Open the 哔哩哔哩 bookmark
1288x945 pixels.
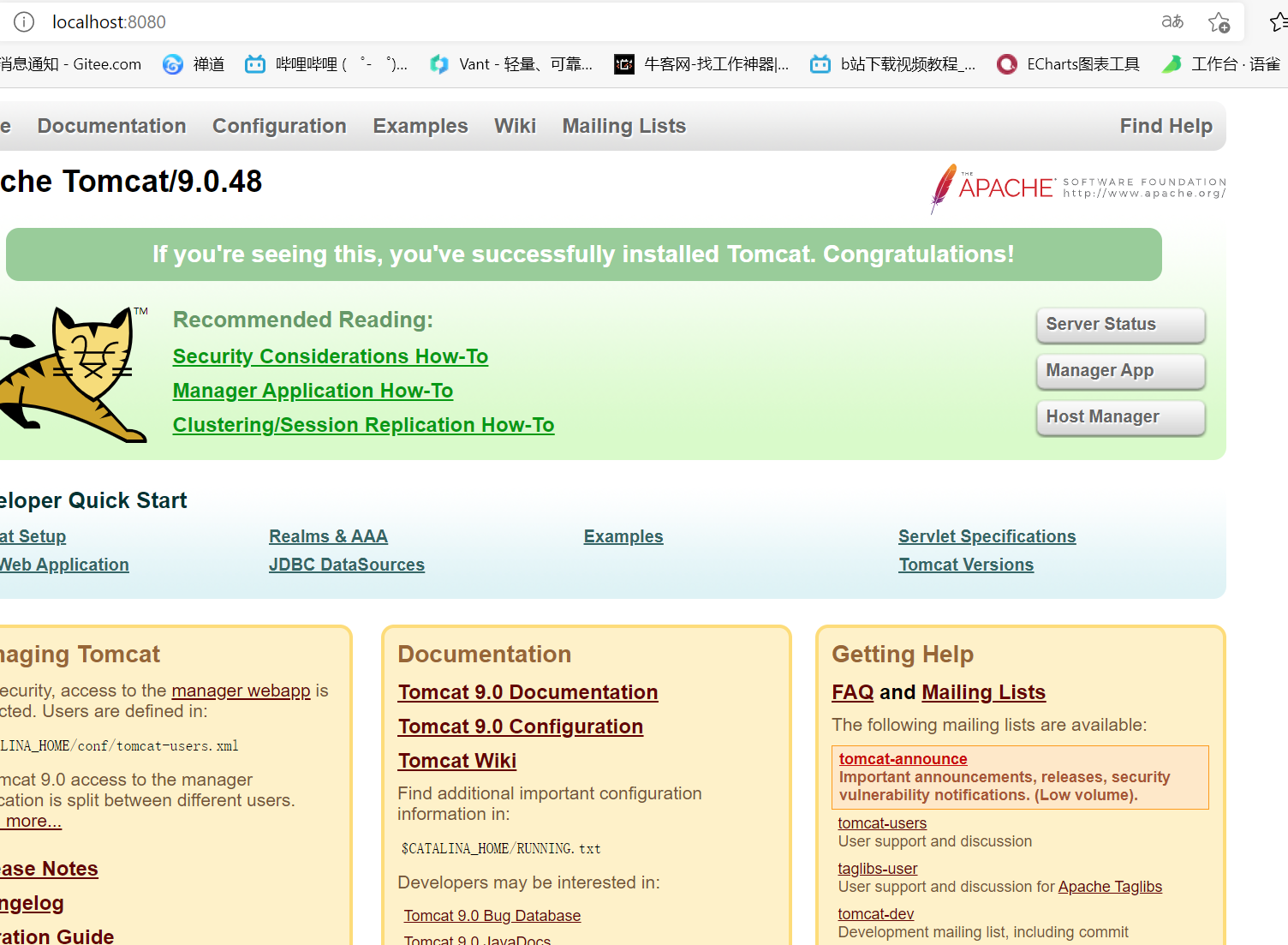[x=326, y=64]
